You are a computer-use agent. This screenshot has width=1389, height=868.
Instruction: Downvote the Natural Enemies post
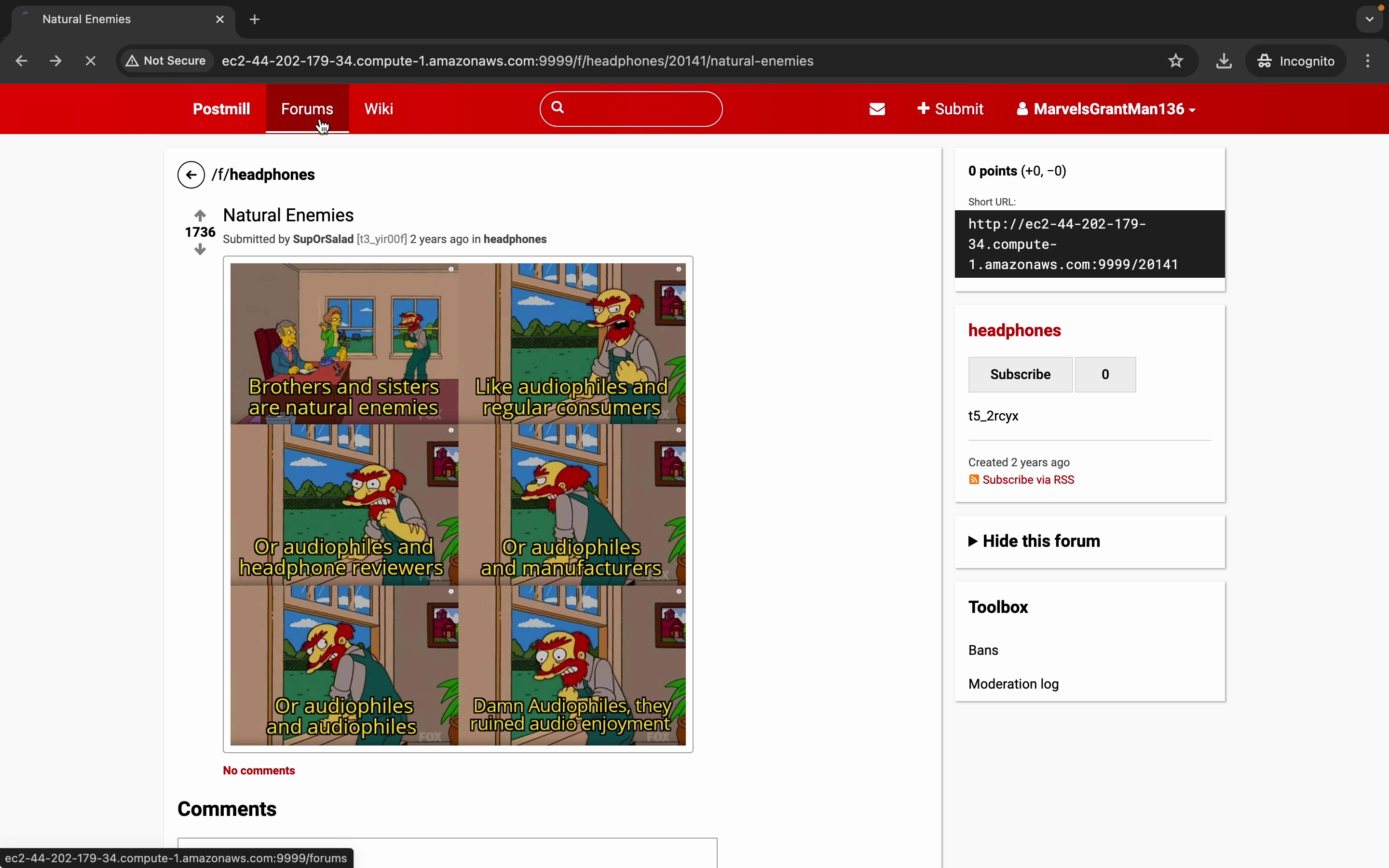click(x=200, y=250)
